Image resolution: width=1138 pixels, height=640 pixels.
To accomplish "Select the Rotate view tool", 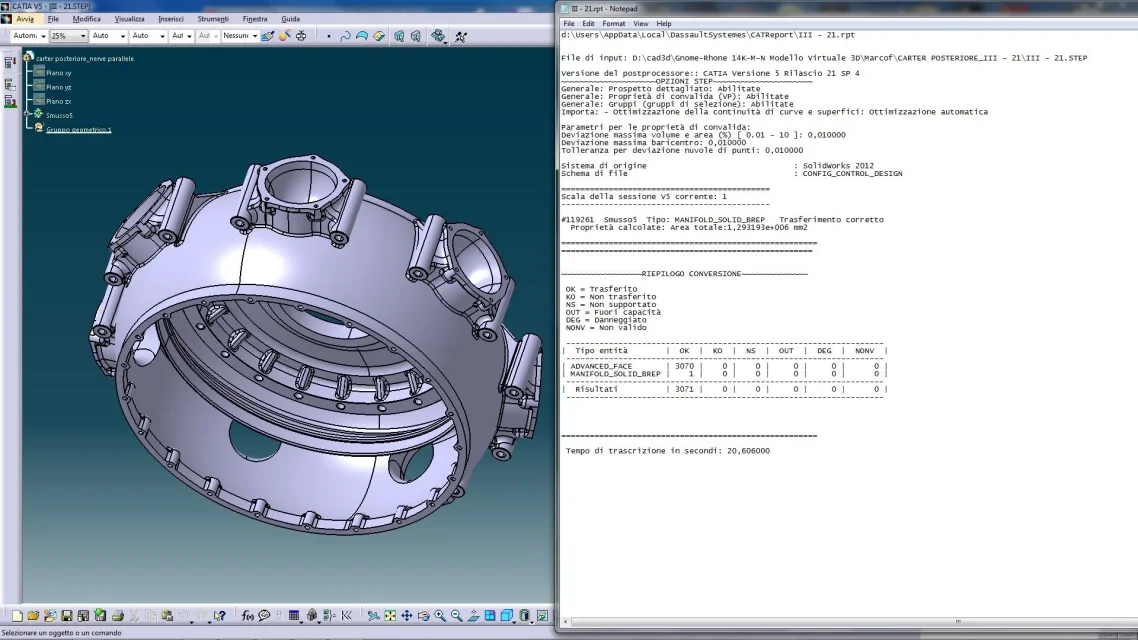I will point(424,616).
